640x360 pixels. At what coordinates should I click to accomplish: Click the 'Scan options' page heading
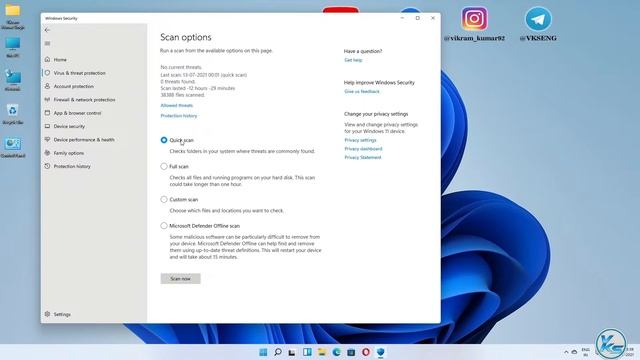(x=186, y=37)
